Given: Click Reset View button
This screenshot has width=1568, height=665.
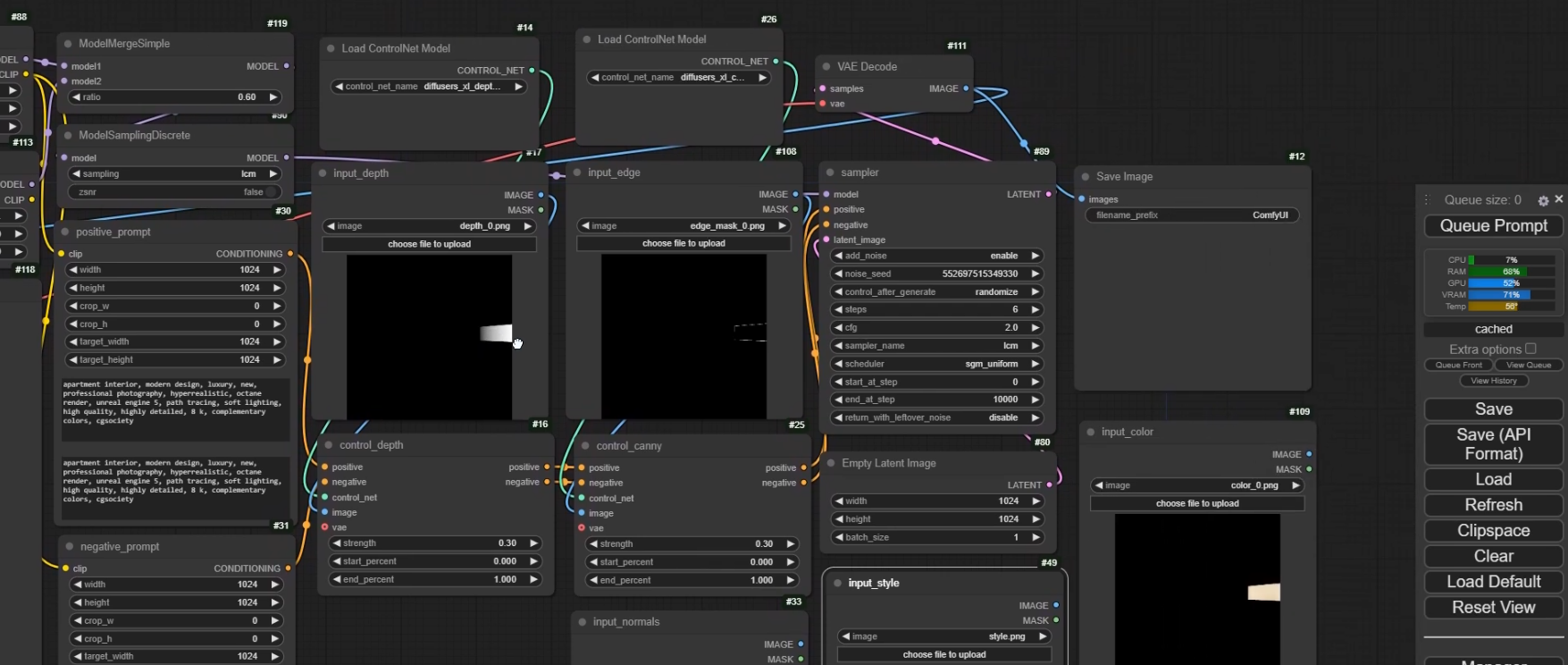Looking at the screenshot, I should click(x=1494, y=608).
